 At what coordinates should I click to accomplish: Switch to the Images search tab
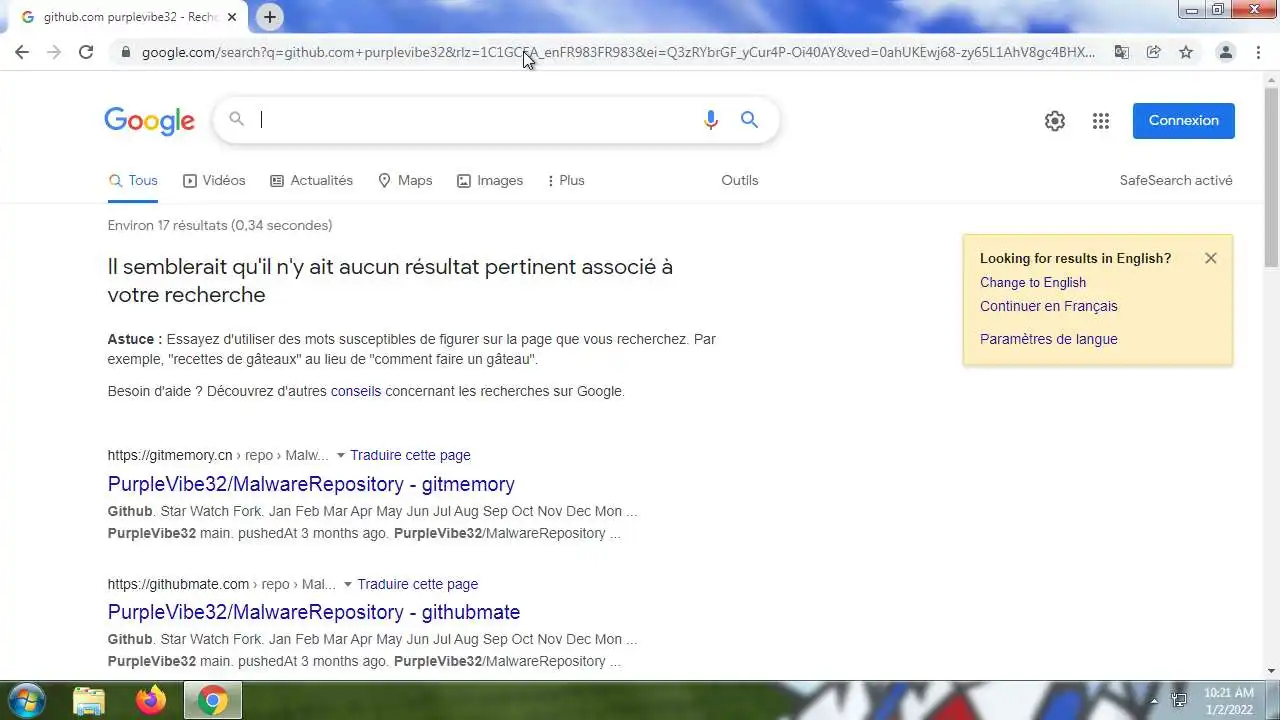(x=490, y=180)
